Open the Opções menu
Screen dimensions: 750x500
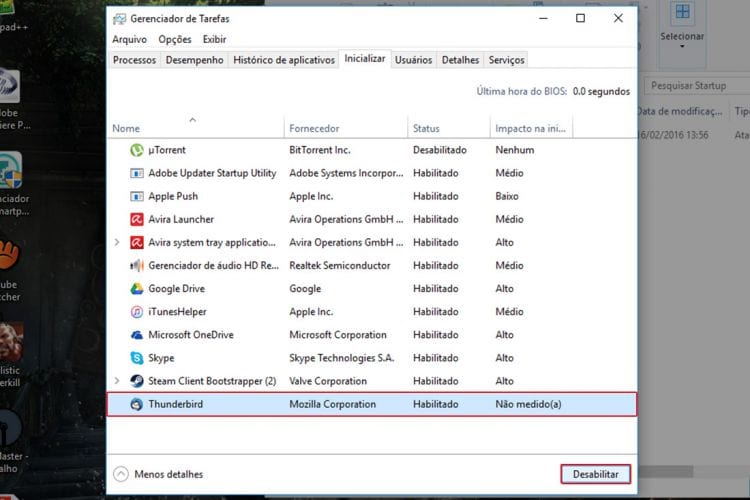[x=174, y=39]
